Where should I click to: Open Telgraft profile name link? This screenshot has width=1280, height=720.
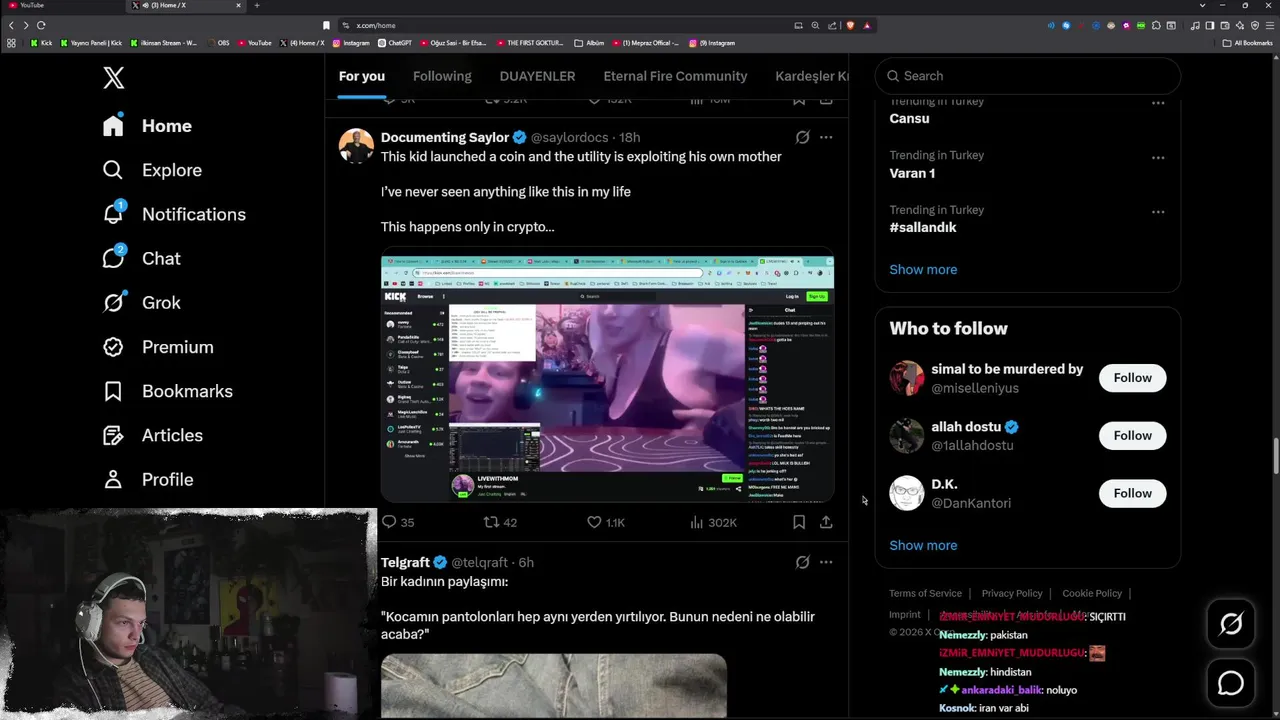(405, 562)
